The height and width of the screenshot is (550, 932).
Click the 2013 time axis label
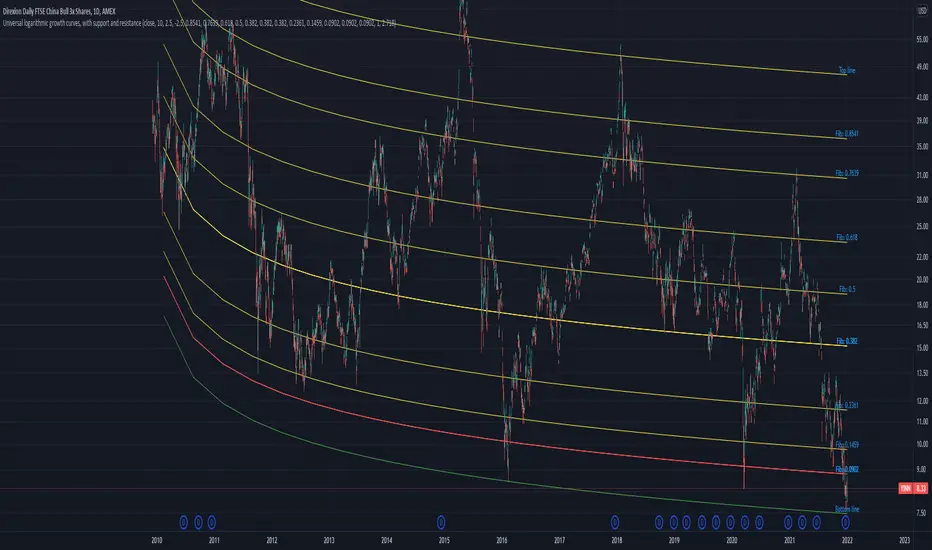329,540
